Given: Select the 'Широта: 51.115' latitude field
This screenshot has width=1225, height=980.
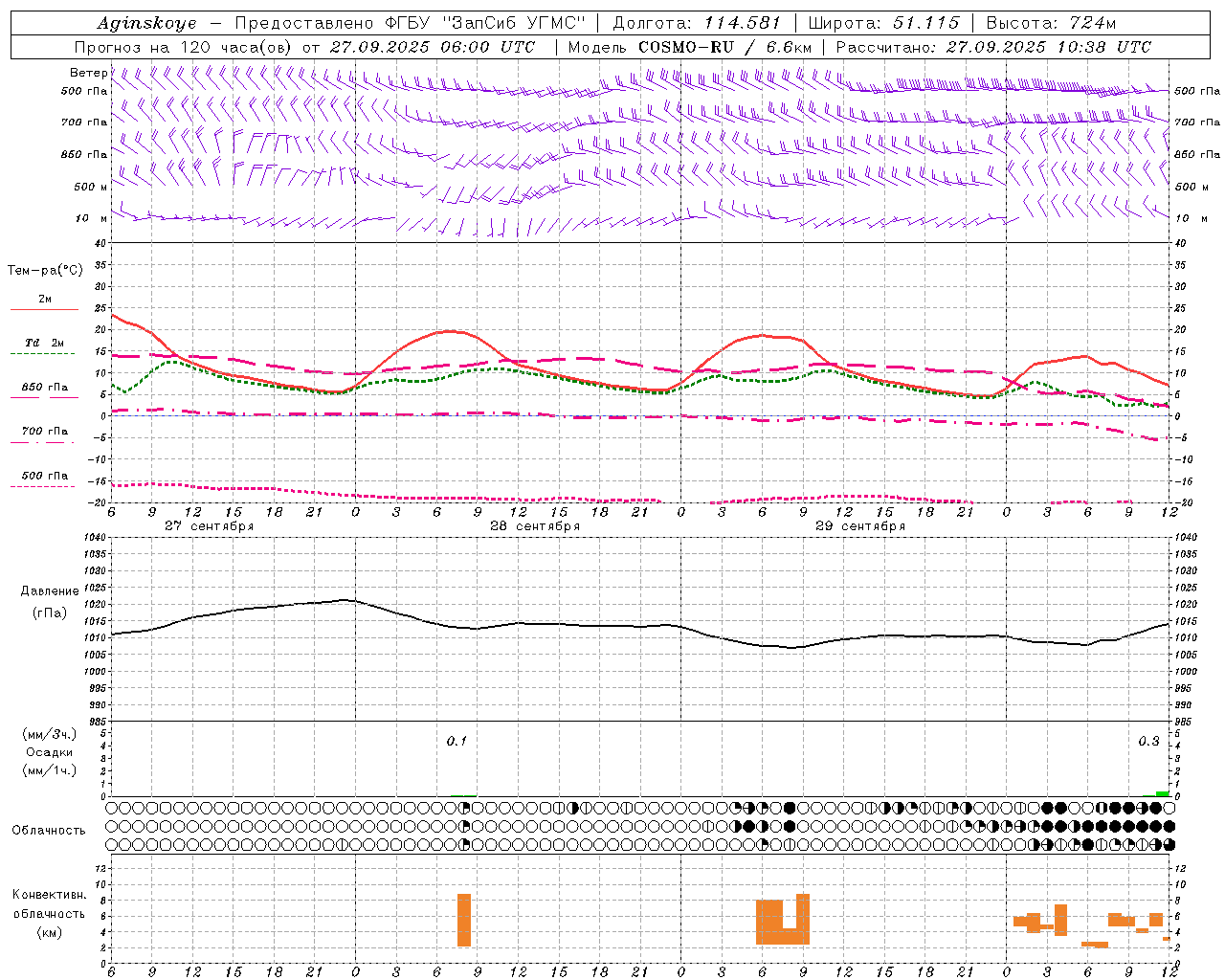Looking at the screenshot, I should point(883,23).
